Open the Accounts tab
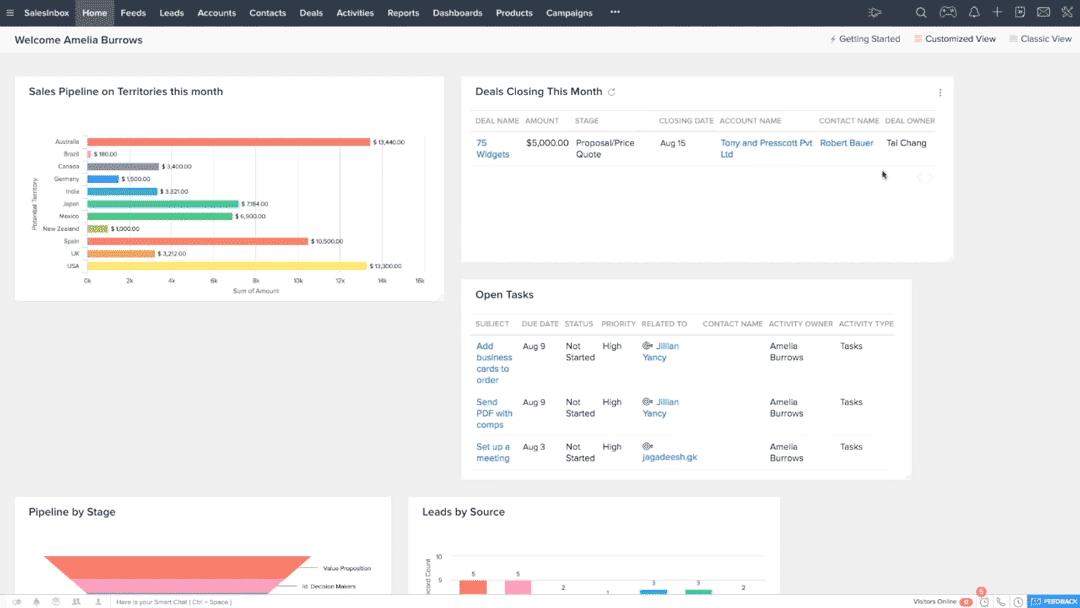The image size is (1080, 608). pyautogui.click(x=216, y=12)
